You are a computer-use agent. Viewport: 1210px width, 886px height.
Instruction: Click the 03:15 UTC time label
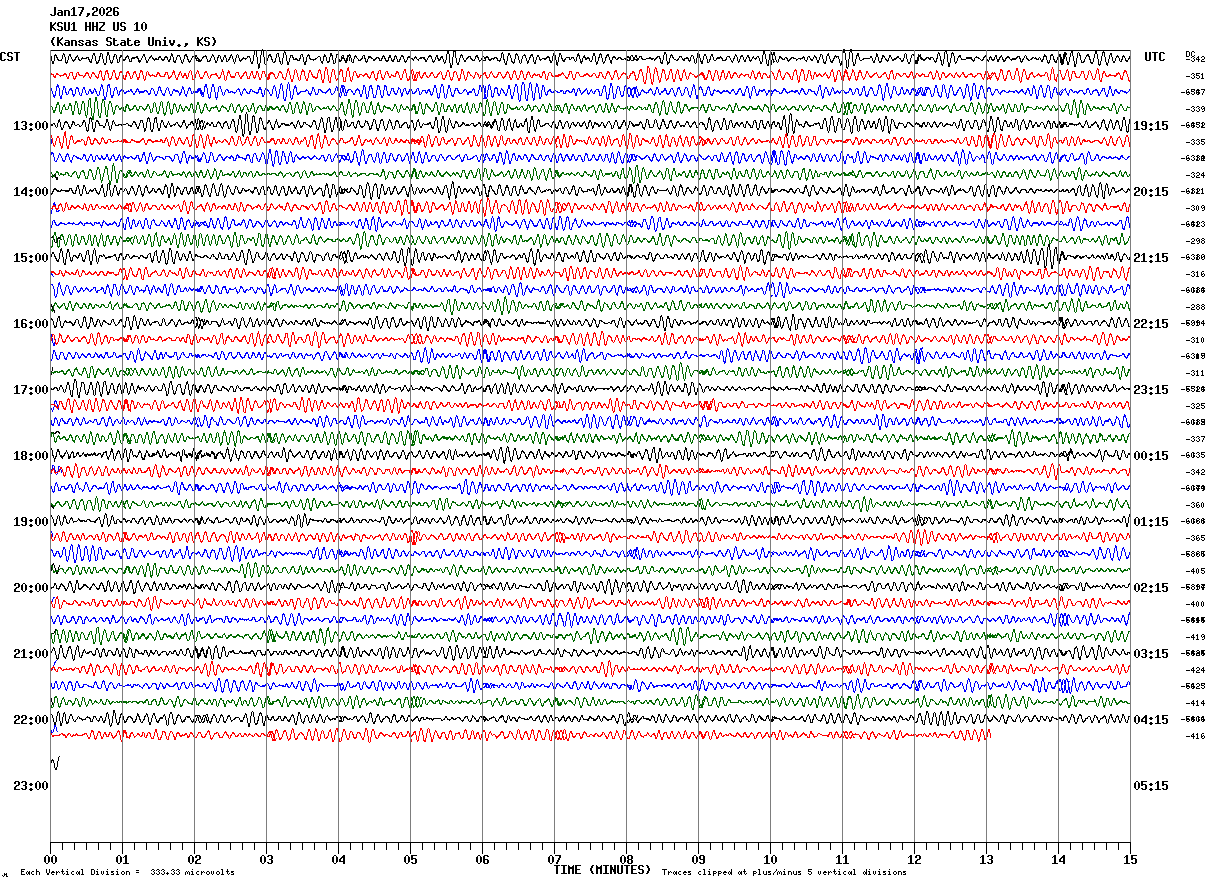click(1151, 654)
